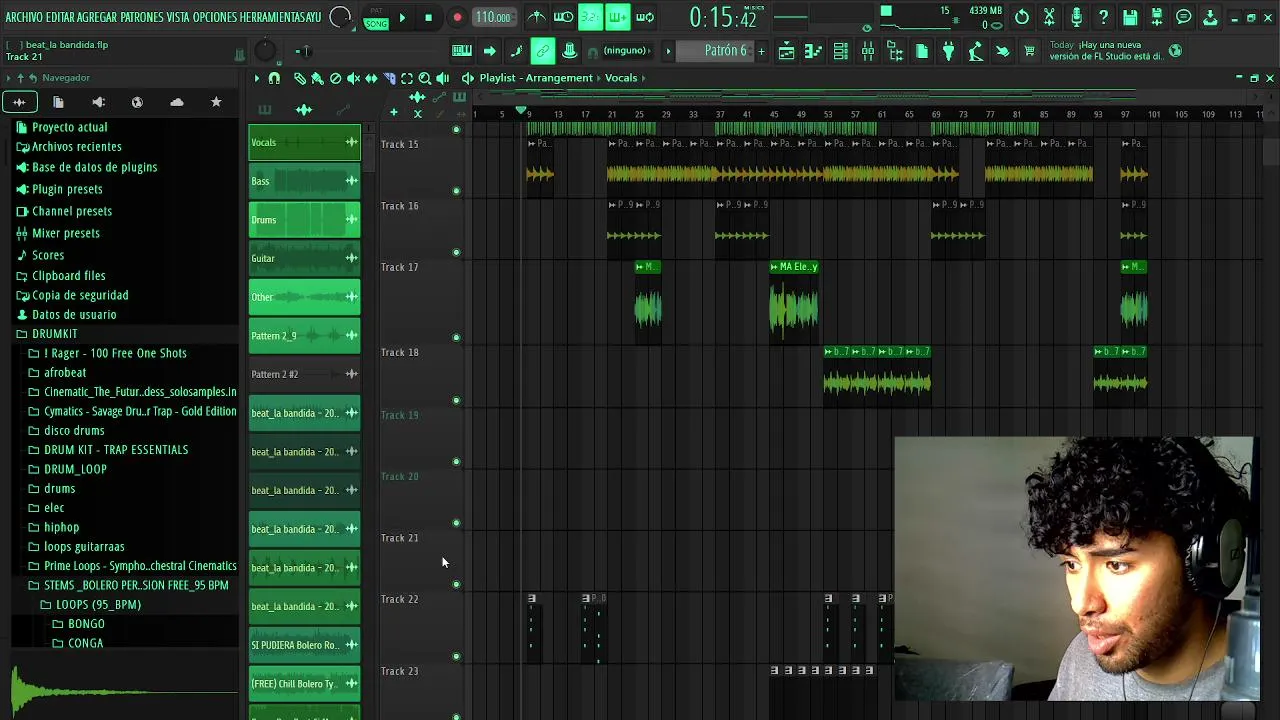Open the Mixer window icon
The image size is (1280, 720).
pyautogui.click(x=868, y=51)
